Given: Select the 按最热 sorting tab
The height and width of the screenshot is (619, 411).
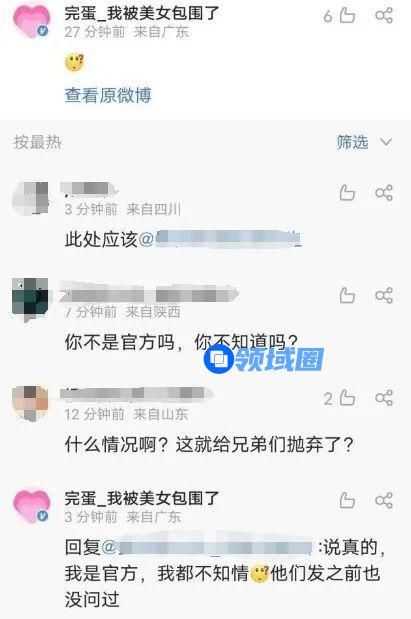Looking at the screenshot, I should (38, 142).
